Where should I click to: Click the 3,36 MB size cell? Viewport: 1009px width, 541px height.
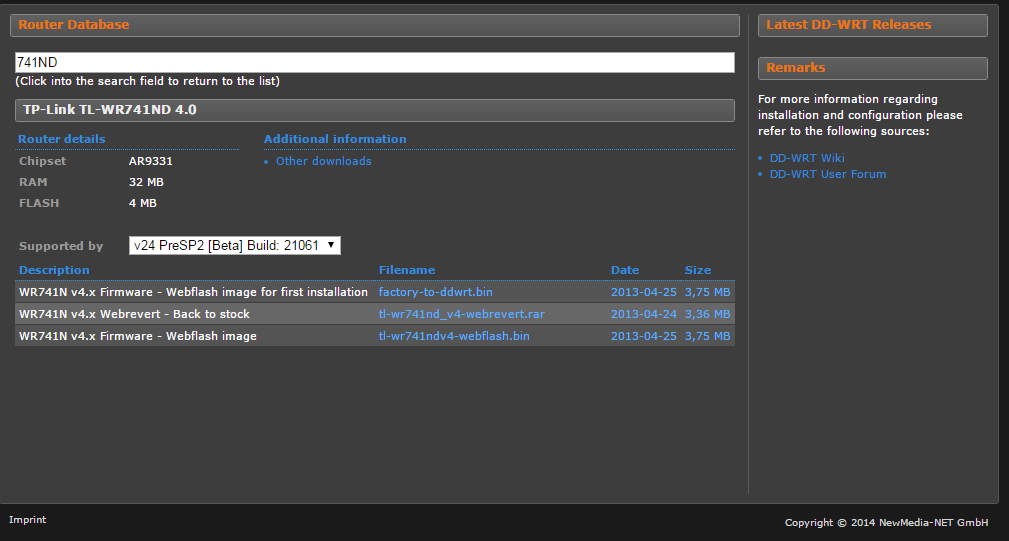(707, 314)
